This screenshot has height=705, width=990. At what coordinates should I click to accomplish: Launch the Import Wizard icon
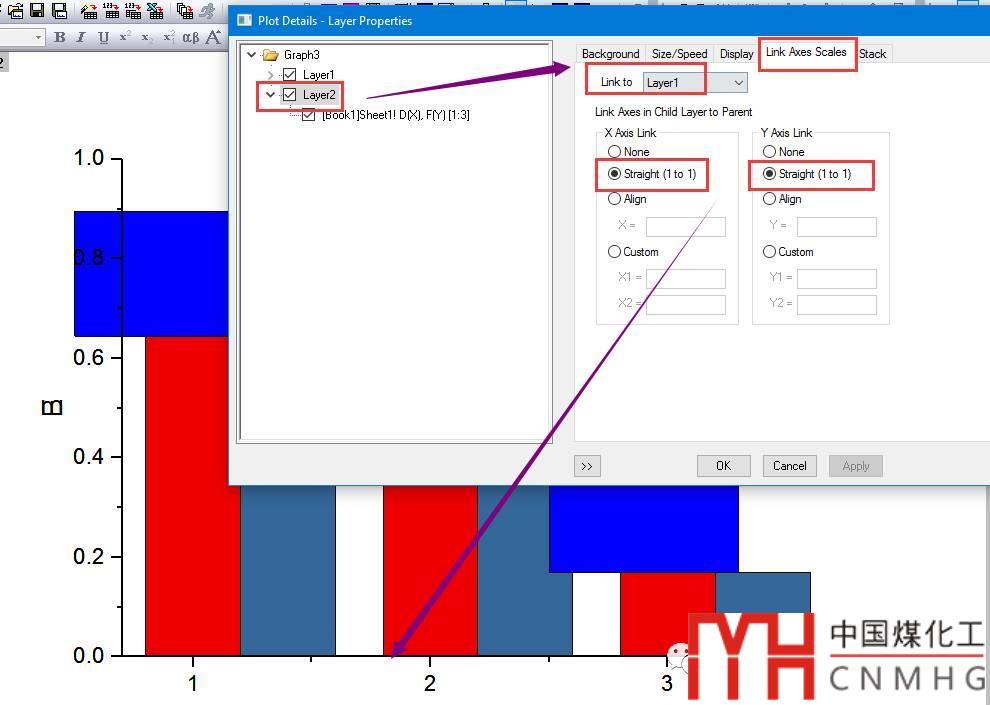(x=89, y=11)
